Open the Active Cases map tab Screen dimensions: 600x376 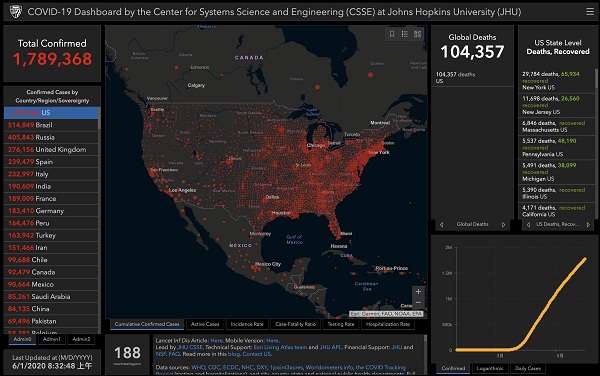click(205, 324)
